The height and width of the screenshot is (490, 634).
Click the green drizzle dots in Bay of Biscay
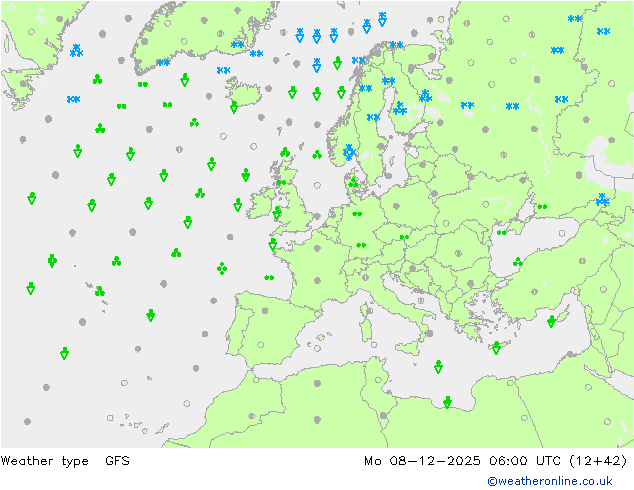269,278
